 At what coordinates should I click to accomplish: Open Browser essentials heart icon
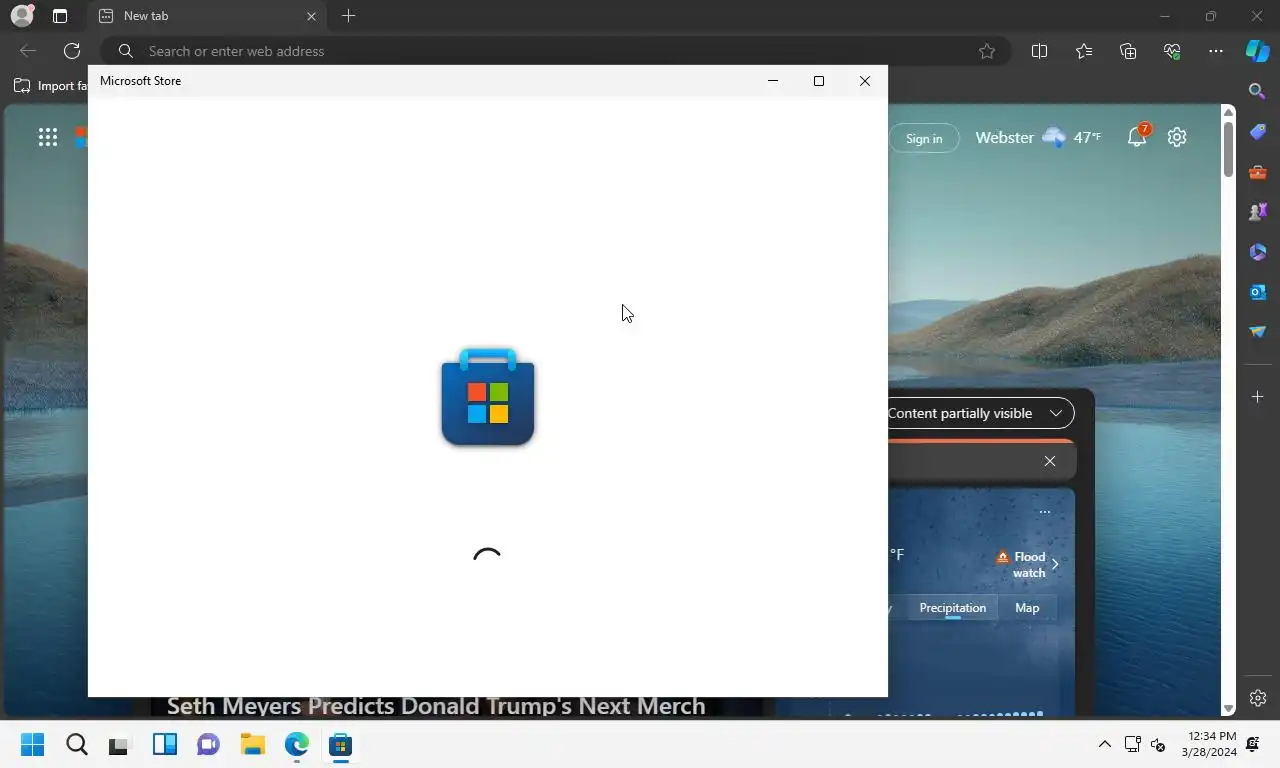coord(1172,51)
